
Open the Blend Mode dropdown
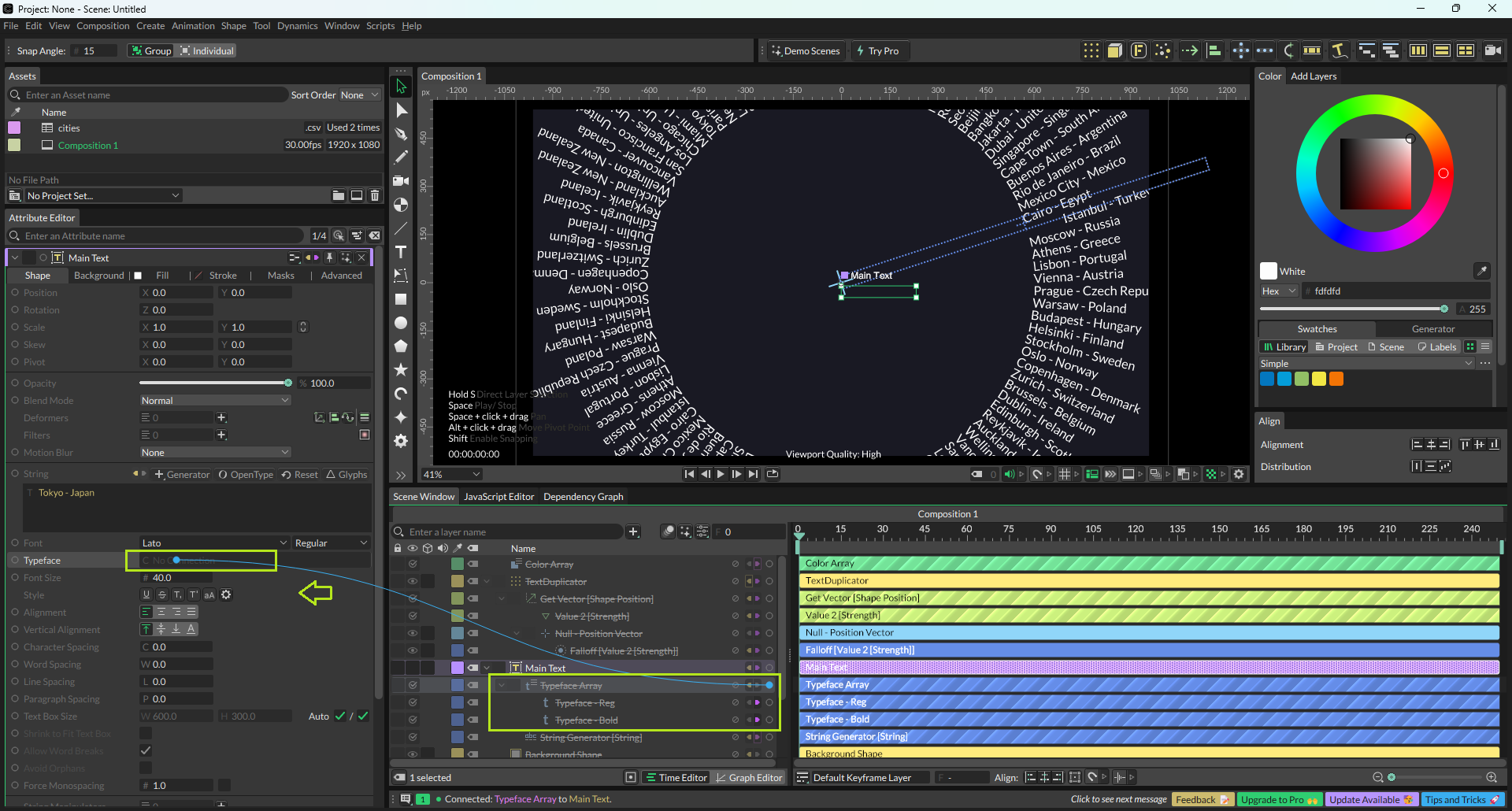tap(215, 401)
